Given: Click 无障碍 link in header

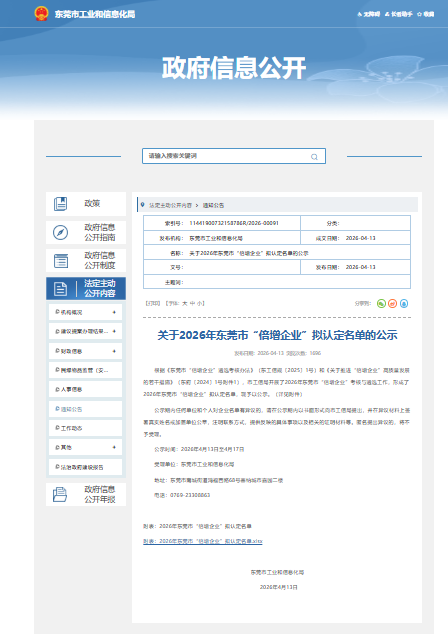Looking at the screenshot, I should (x=368, y=14).
